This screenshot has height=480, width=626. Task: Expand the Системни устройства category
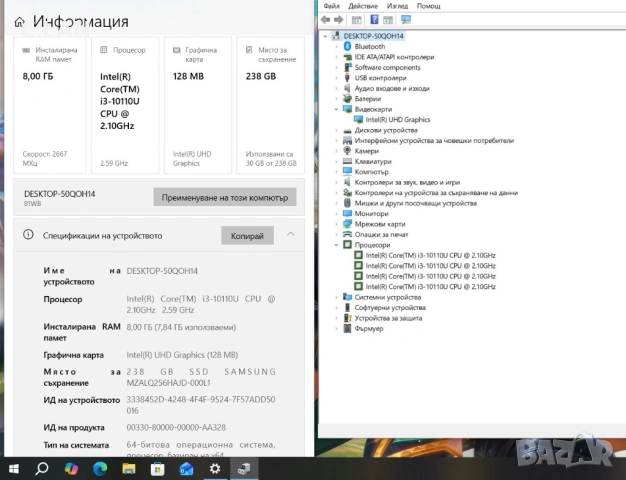tap(336, 297)
